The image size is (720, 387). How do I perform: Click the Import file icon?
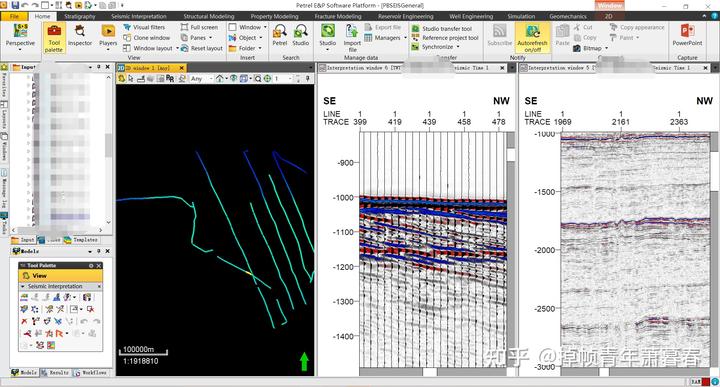pyautogui.click(x=352, y=38)
